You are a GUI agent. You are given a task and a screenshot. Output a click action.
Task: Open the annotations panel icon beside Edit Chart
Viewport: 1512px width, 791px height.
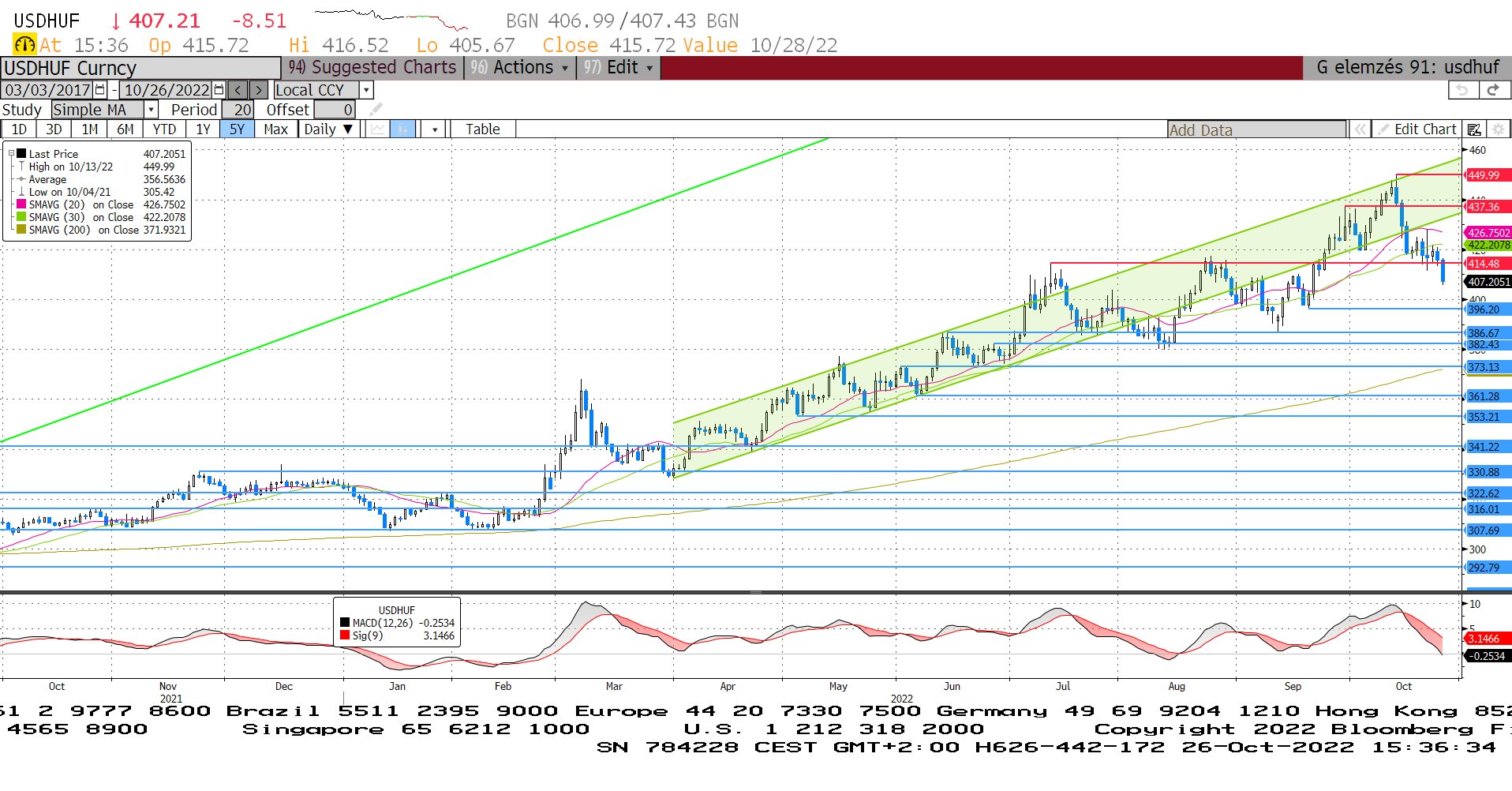point(1473,129)
